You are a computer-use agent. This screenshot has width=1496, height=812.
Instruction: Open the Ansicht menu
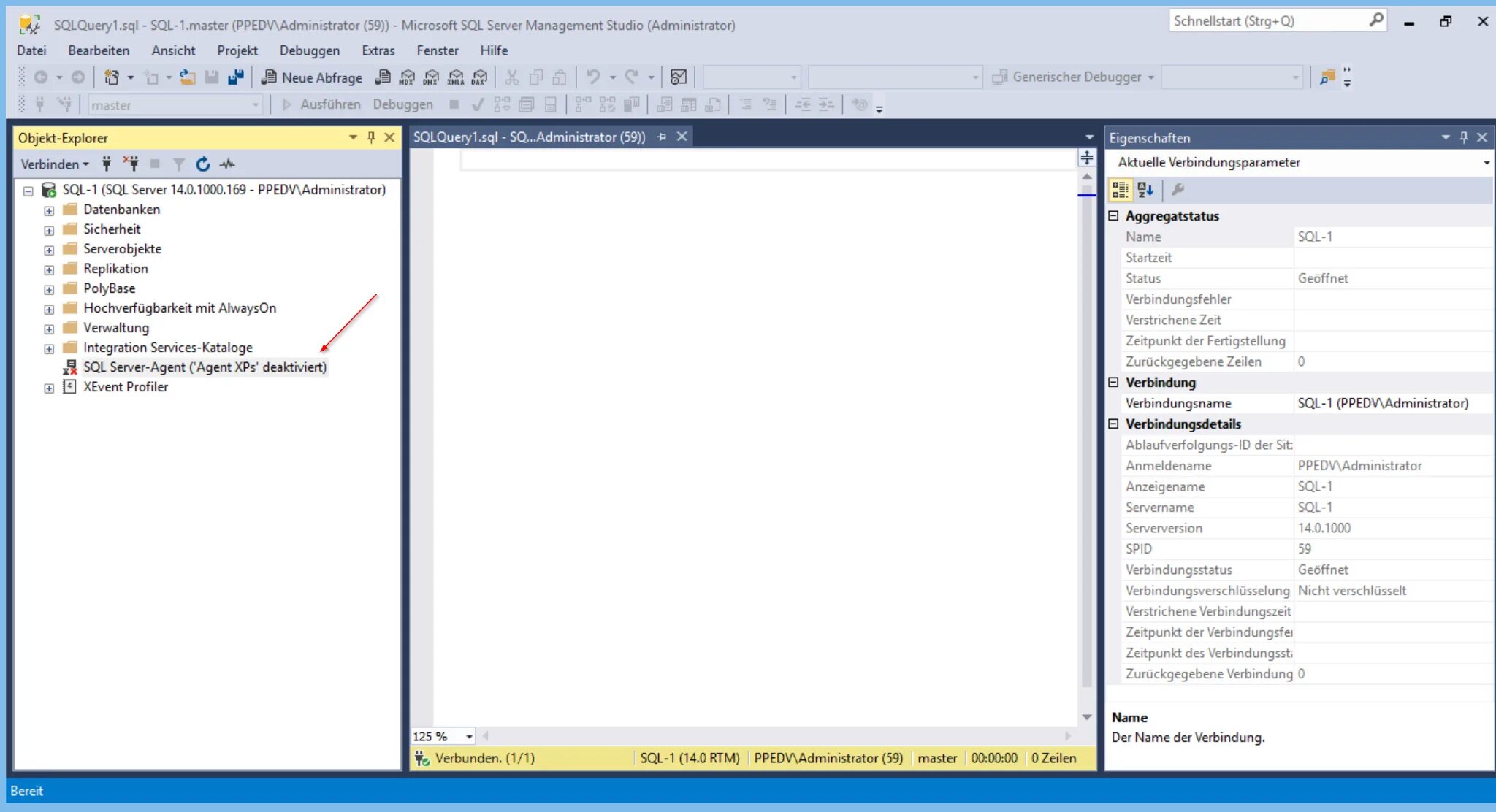coord(173,50)
